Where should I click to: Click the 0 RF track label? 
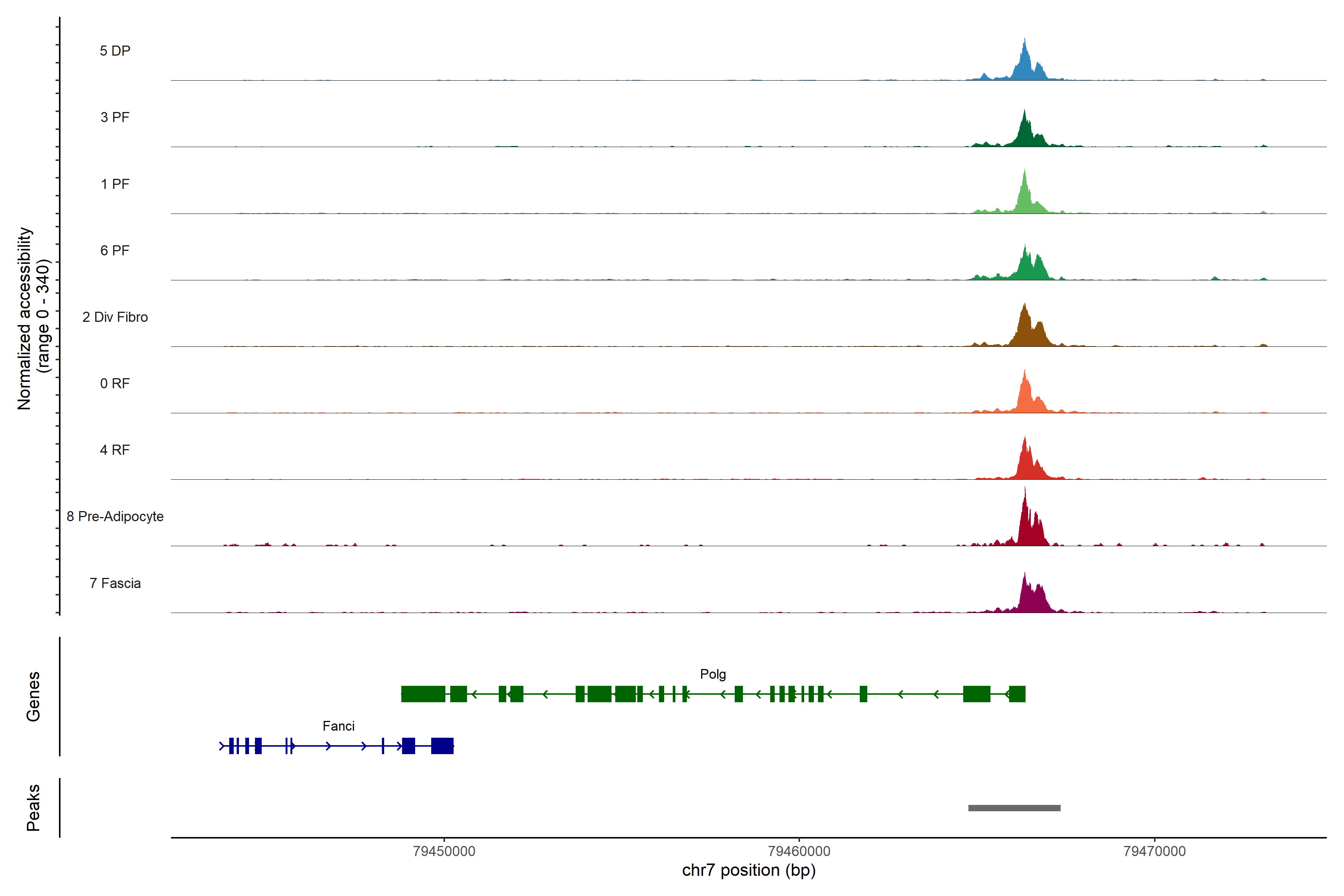click(115, 383)
